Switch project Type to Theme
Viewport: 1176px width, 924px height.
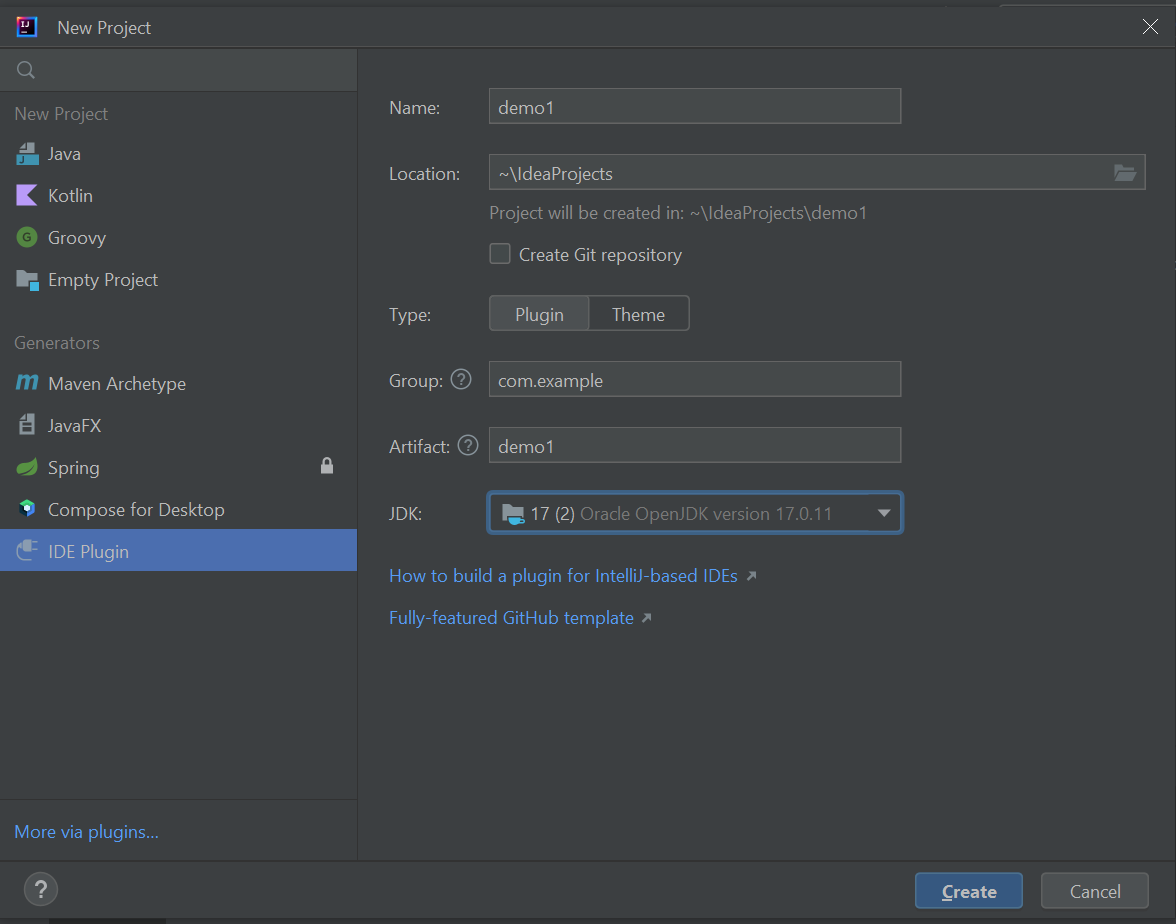[x=639, y=313]
